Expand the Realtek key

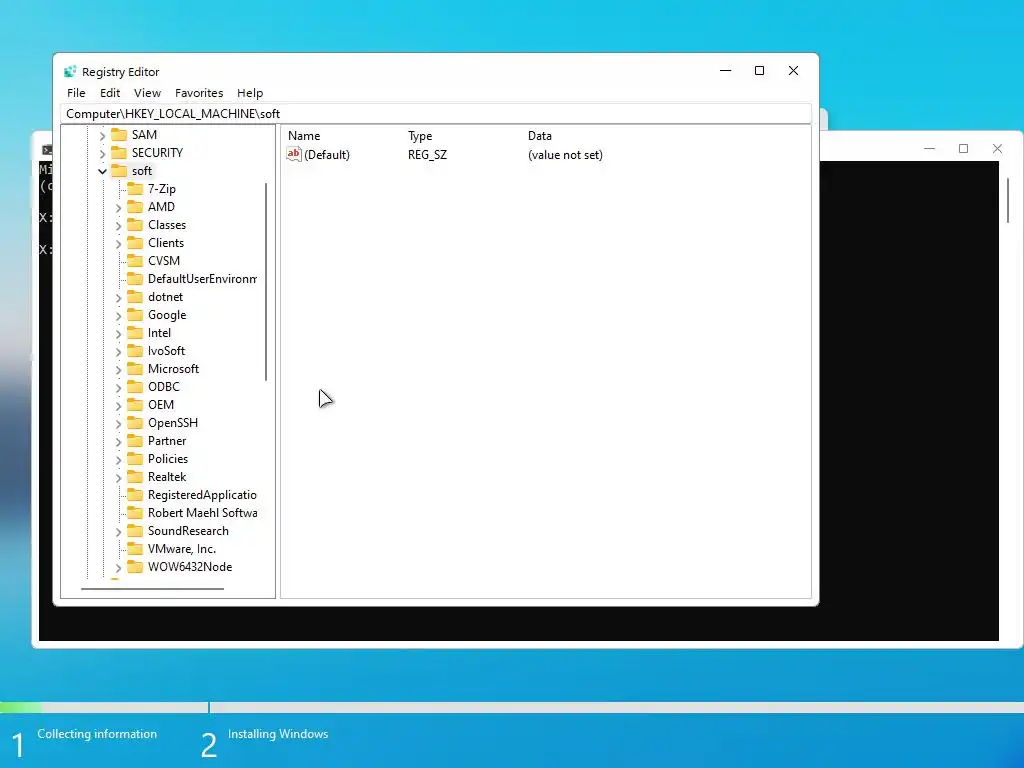pos(118,477)
